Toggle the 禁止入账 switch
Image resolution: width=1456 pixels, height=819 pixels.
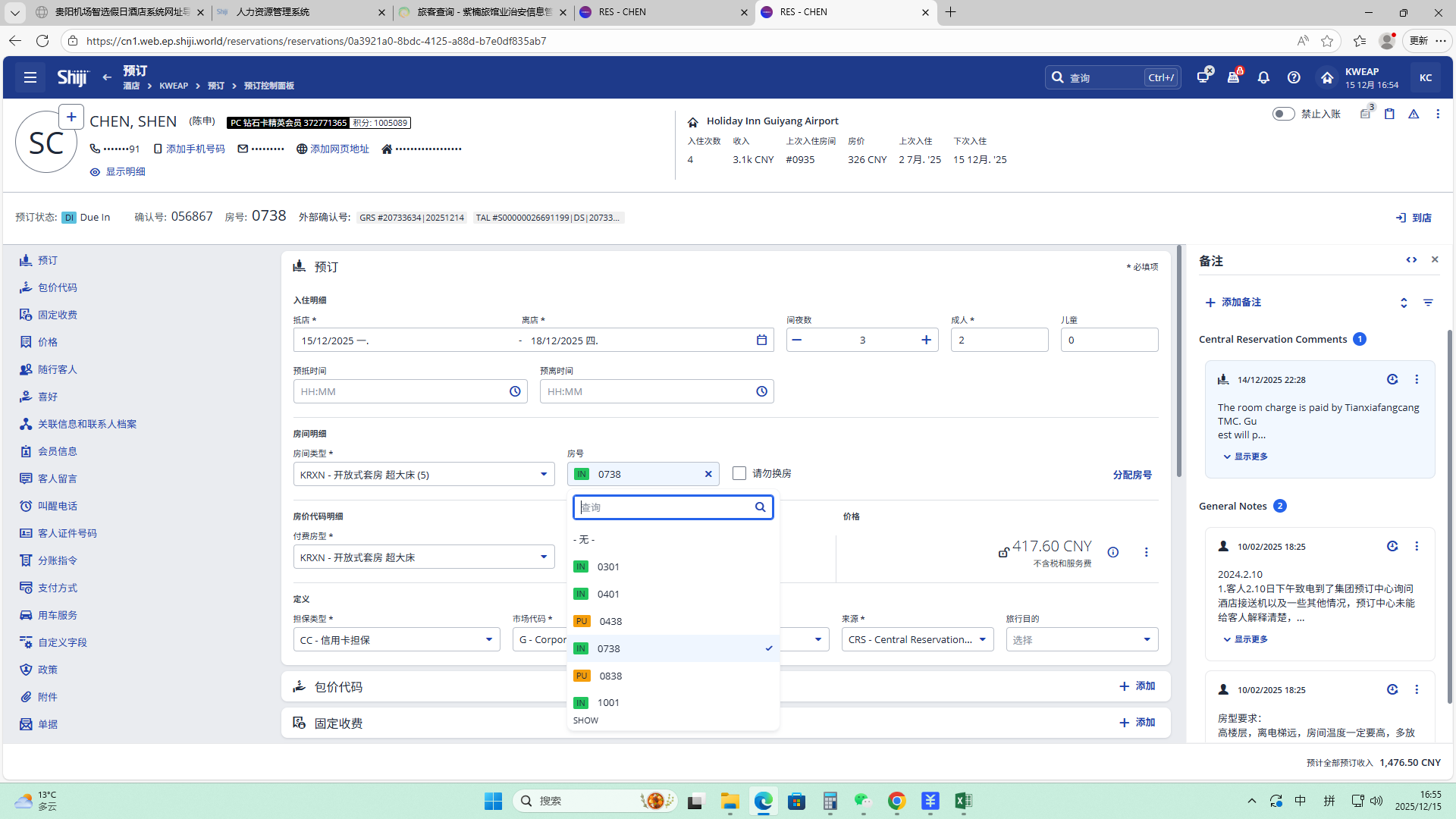tap(1283, 114)
